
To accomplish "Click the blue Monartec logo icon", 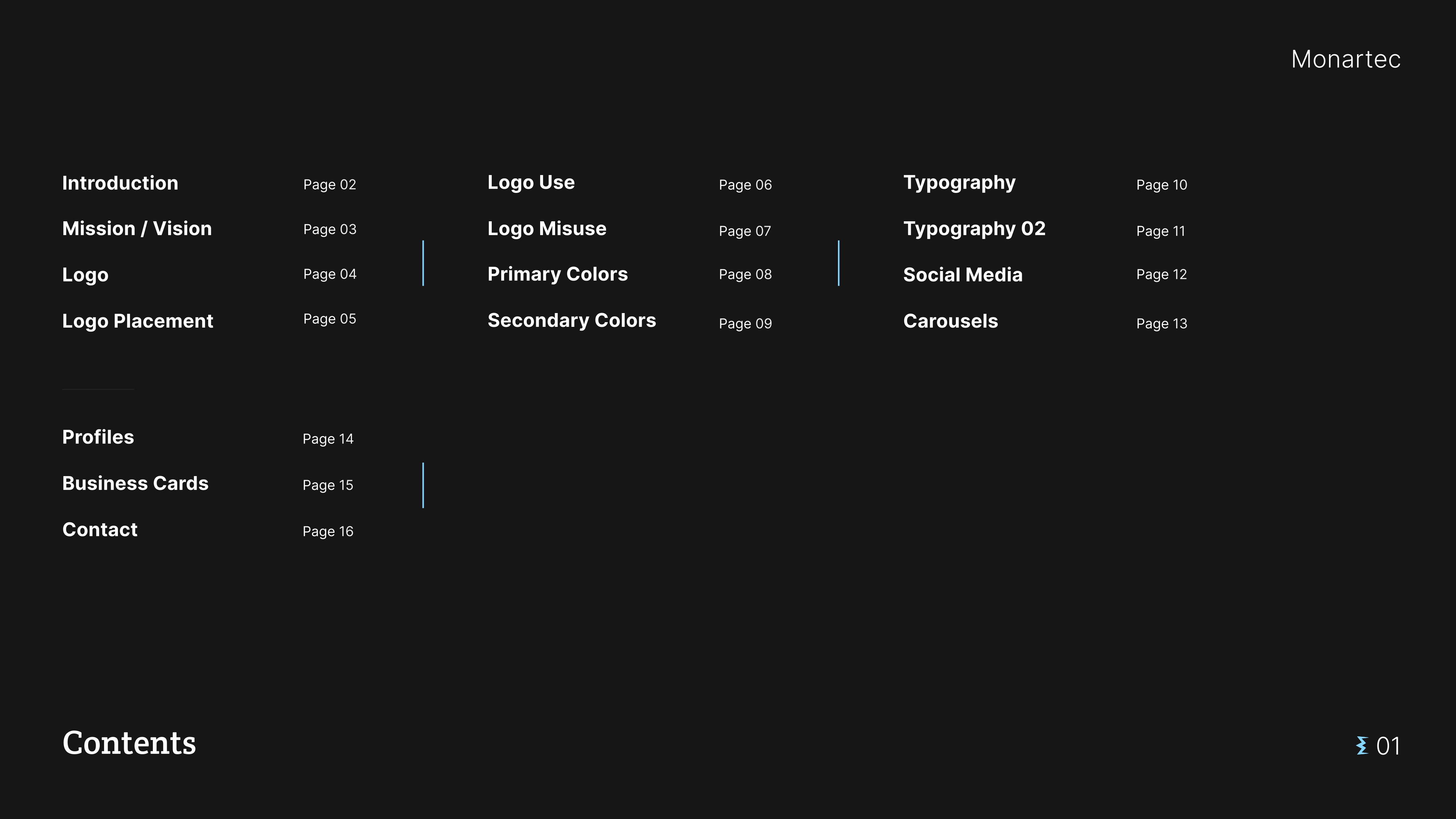I will point(1362,745).
